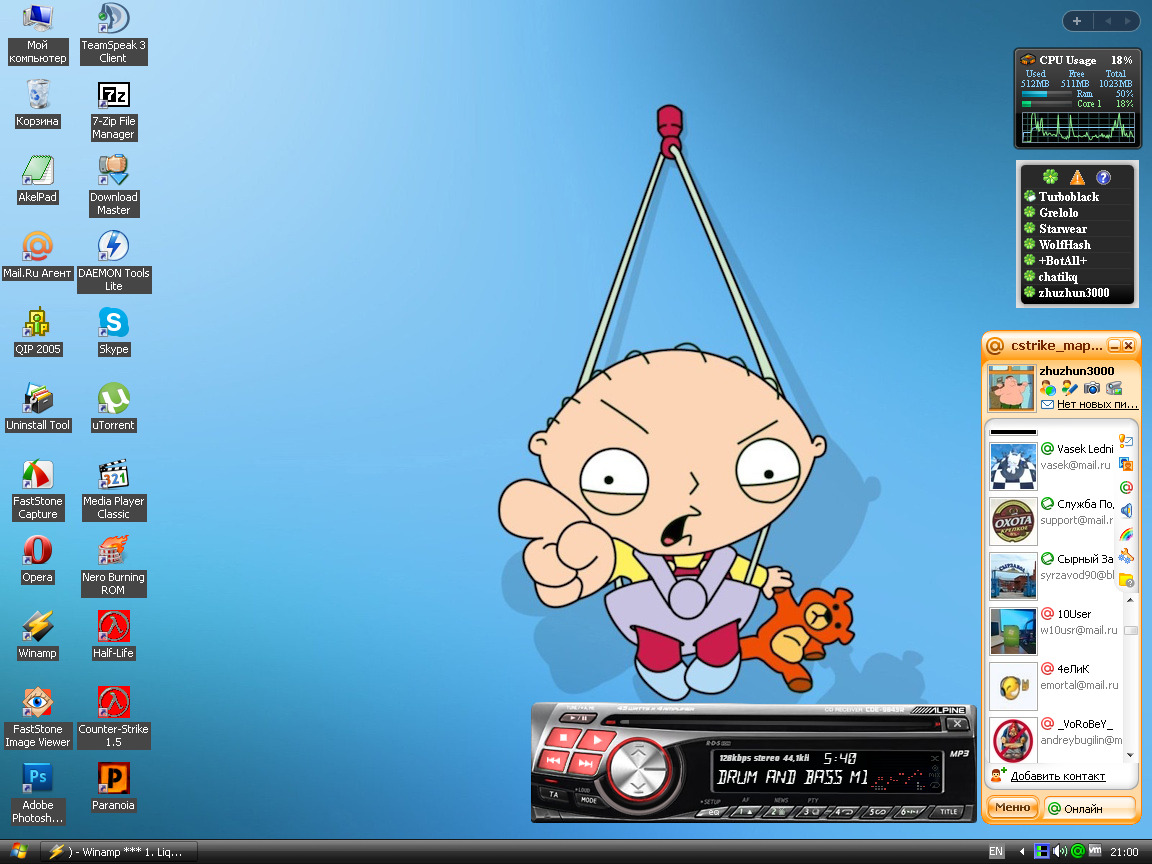Select the Half-Life desktop icon

[114, 636]
